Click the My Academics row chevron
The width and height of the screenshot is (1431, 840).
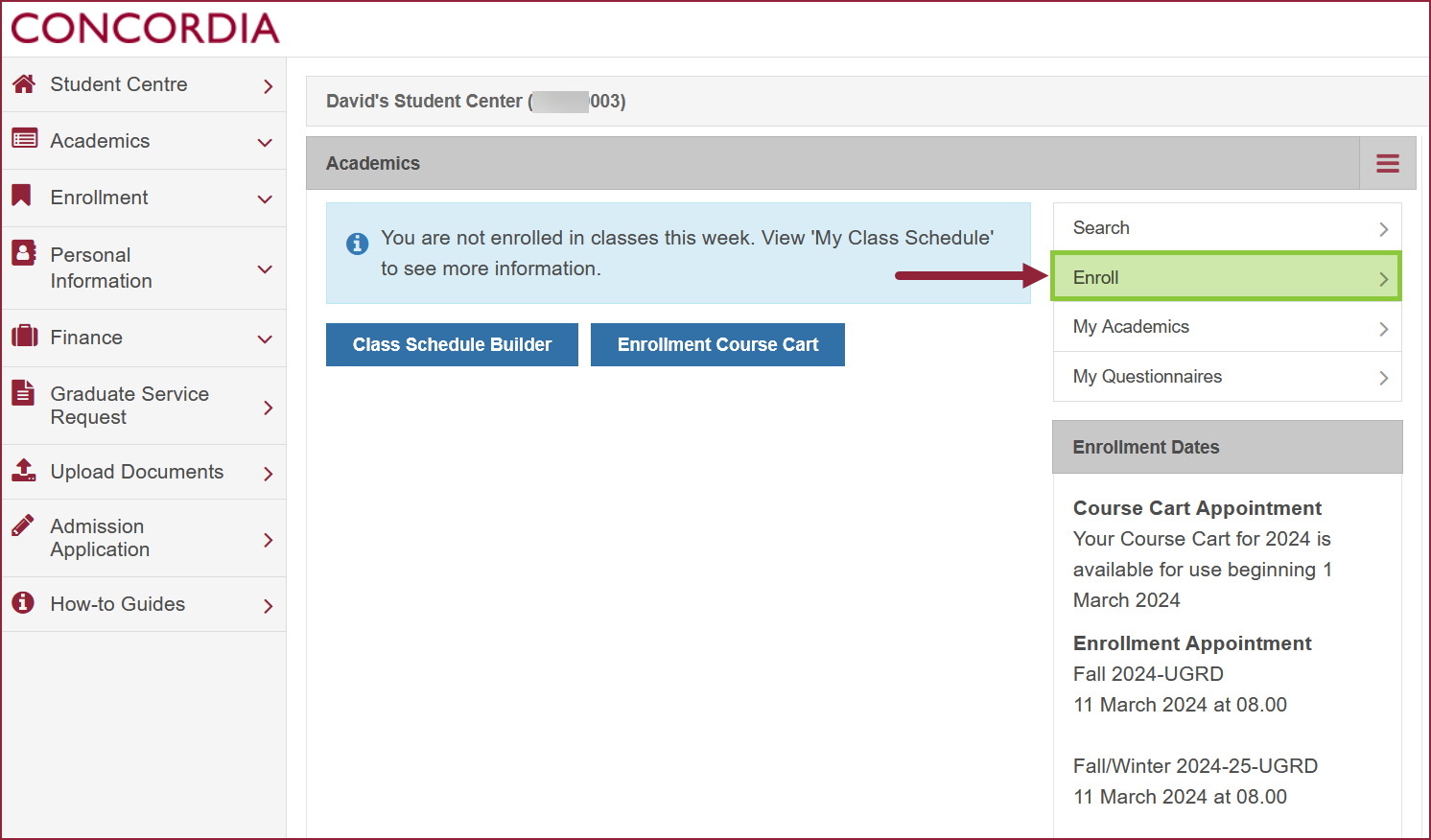pyautogui.click(x=1383, y=329)
